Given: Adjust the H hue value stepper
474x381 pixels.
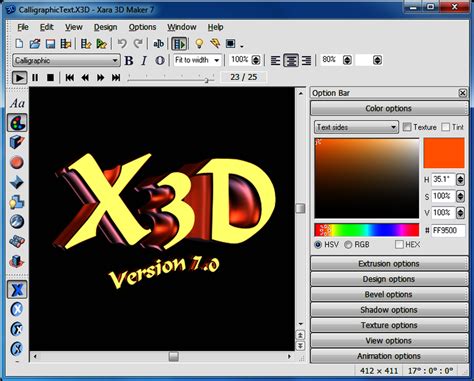Looking at the screenshot, I should (x=460, y=179).
